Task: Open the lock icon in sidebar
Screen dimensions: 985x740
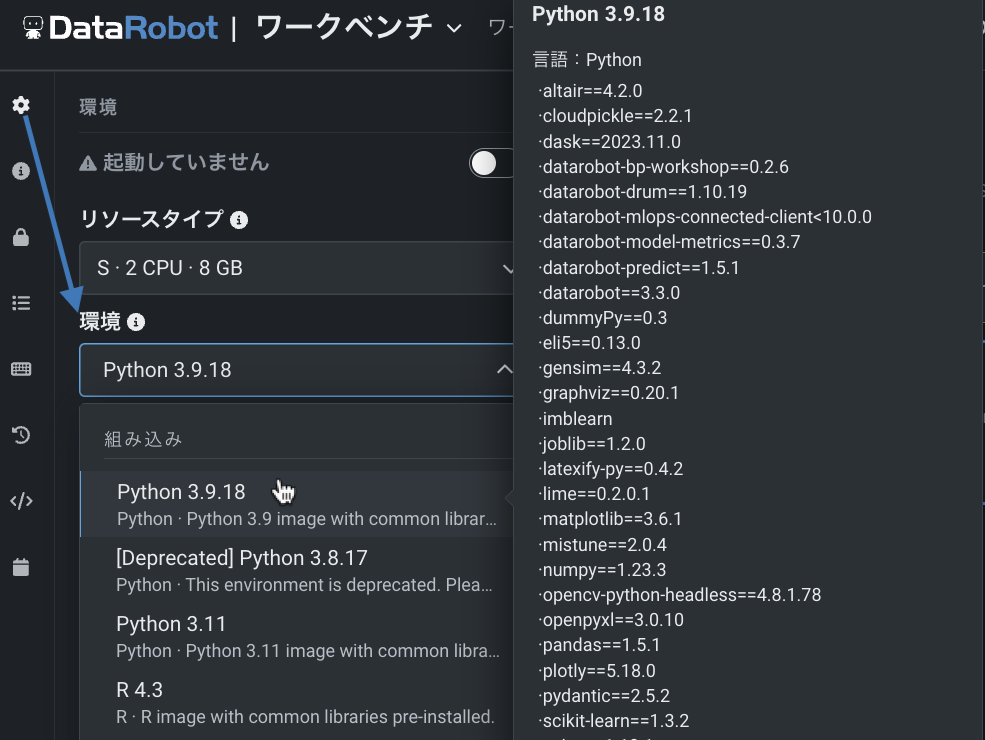Action: (21, 237)
